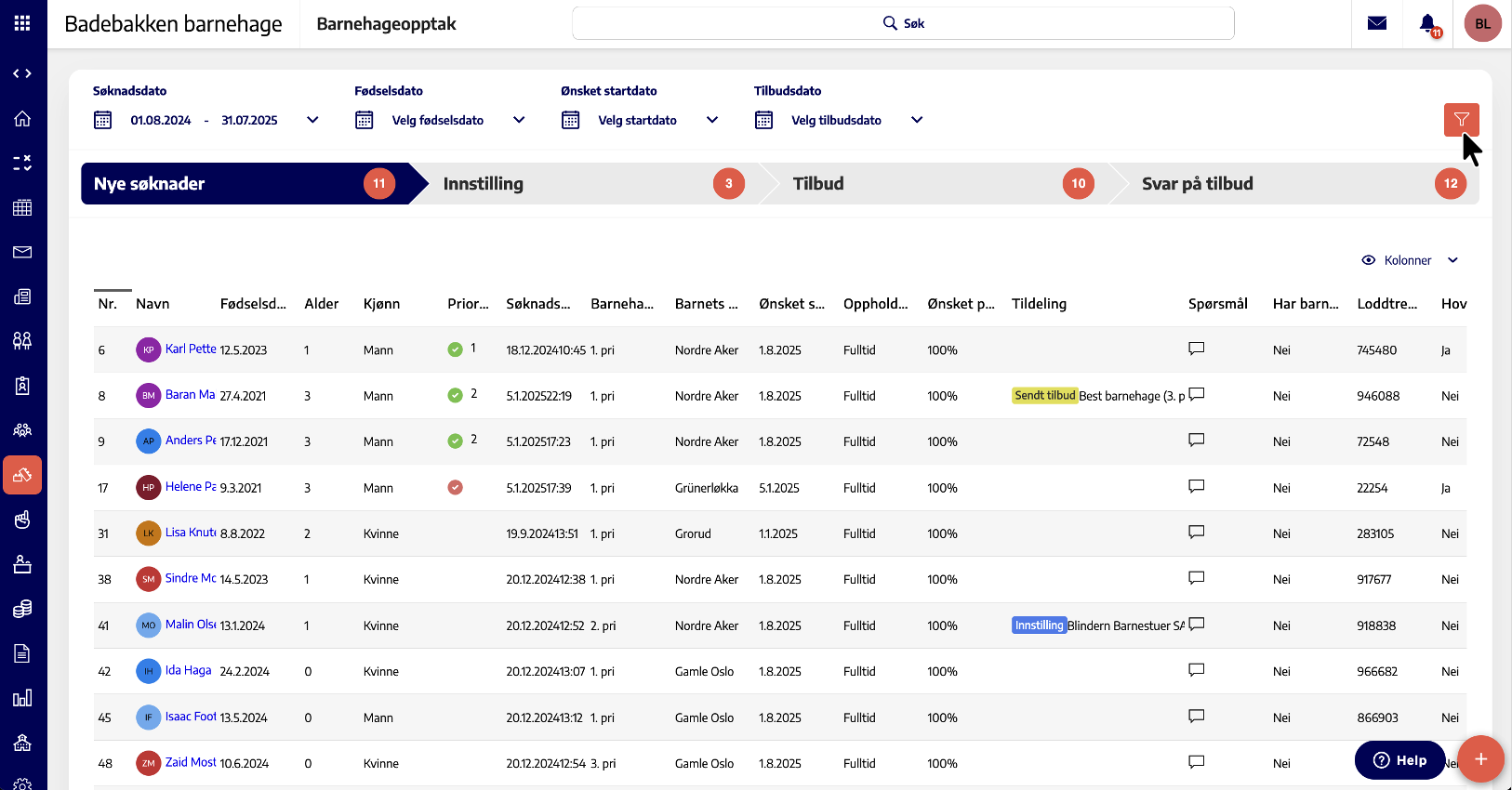Open the Velg fødselsdato dropdown
The height and width of the screenshot is (790, 1512).
(x=519, y=120)
